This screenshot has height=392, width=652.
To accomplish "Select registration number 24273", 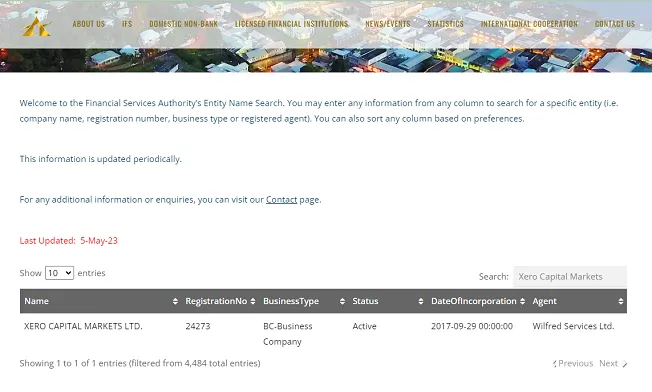I will (x=198, y=326).
